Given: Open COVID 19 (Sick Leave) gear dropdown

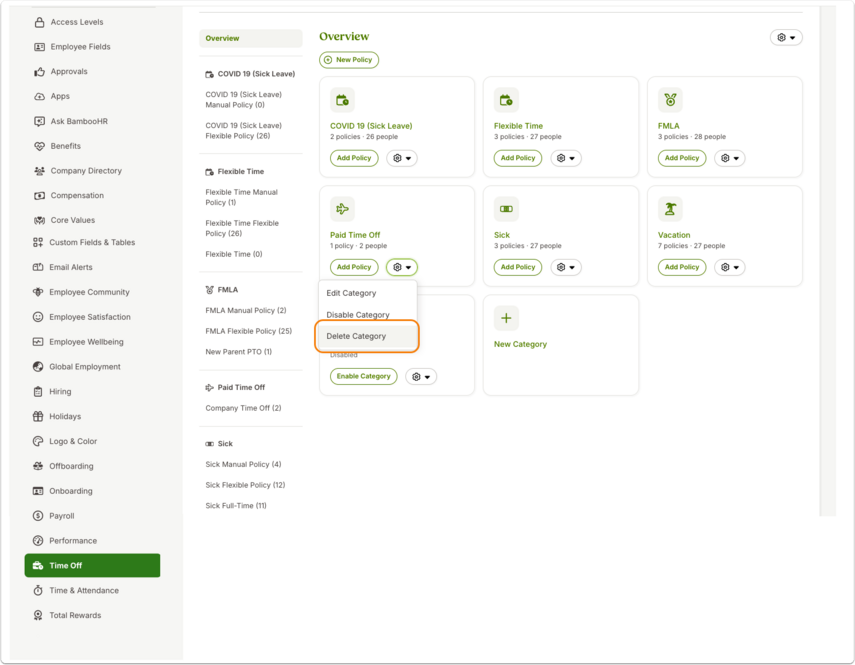Looking at the screenshot, I should tap(402, 158).
